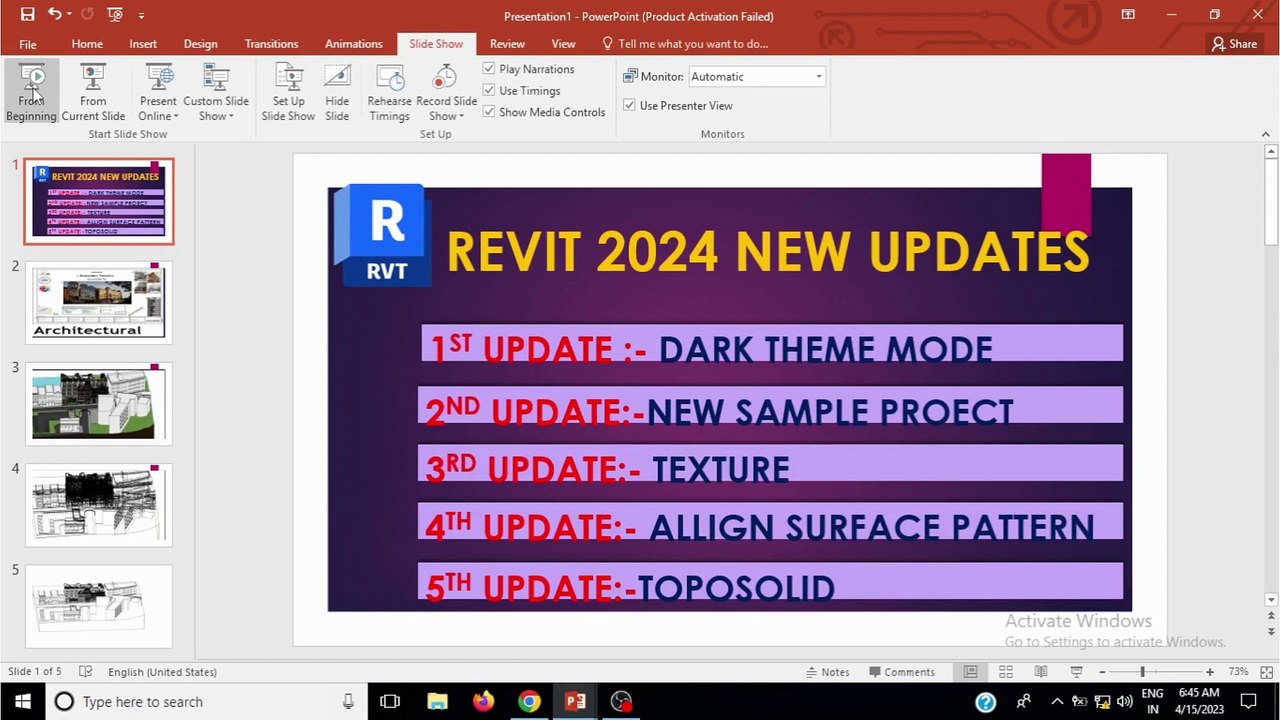
Task: Click the zoom slider handle
Action: click(x=1142, y=672)
